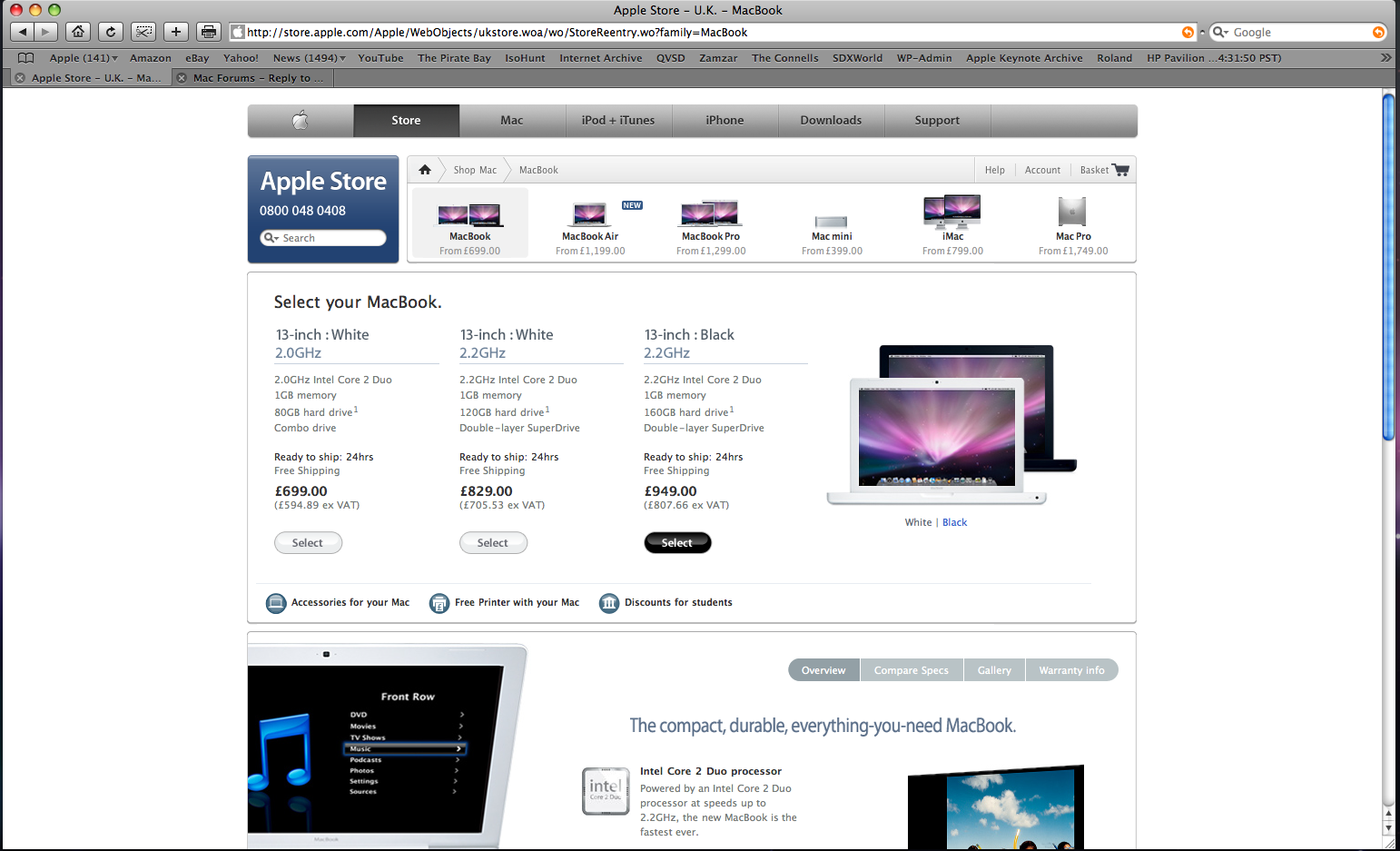Open the Downloads navigation tab
This screenshot has width=1400, height=851.
point(831,121)
